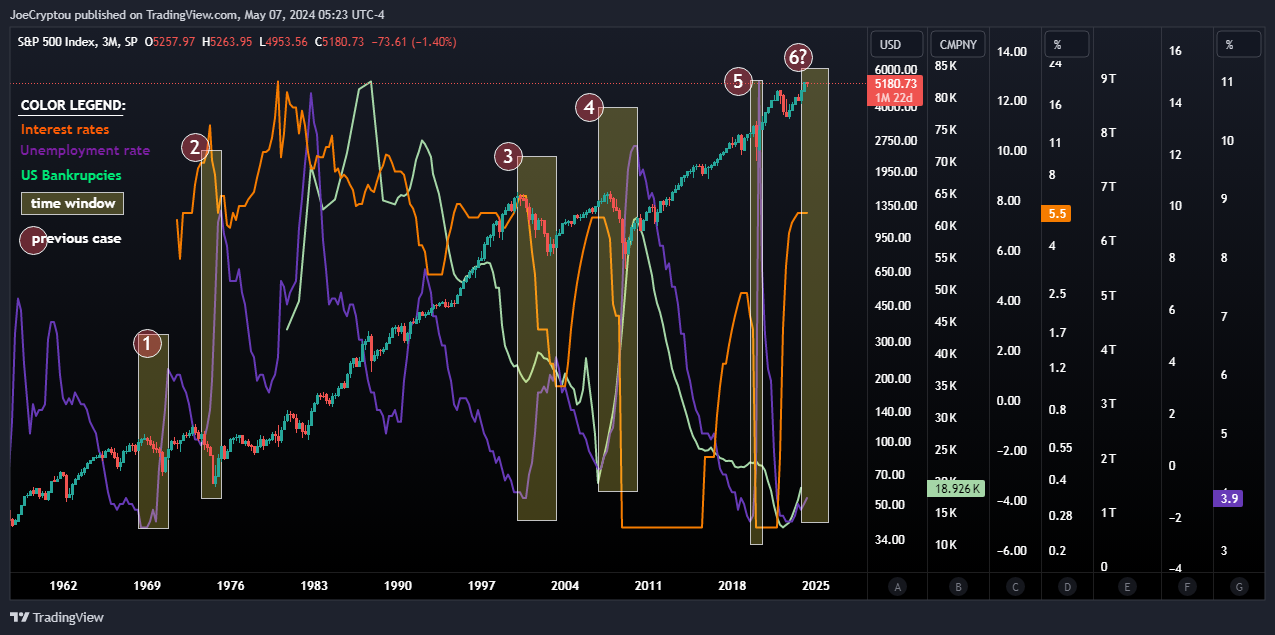
Task: Click case marker 1 near 1969
Action: click(x=147, y=344)
